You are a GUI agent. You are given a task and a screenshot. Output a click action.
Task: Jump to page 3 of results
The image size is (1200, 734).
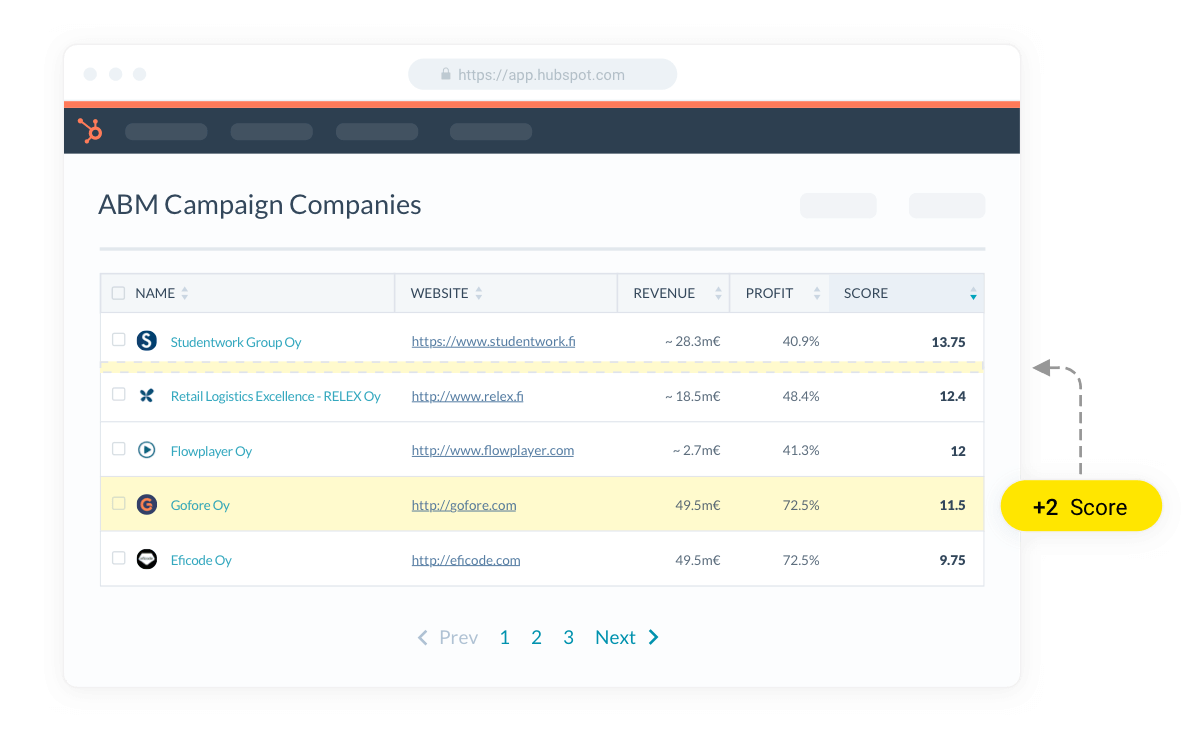[x=568, y=638]
